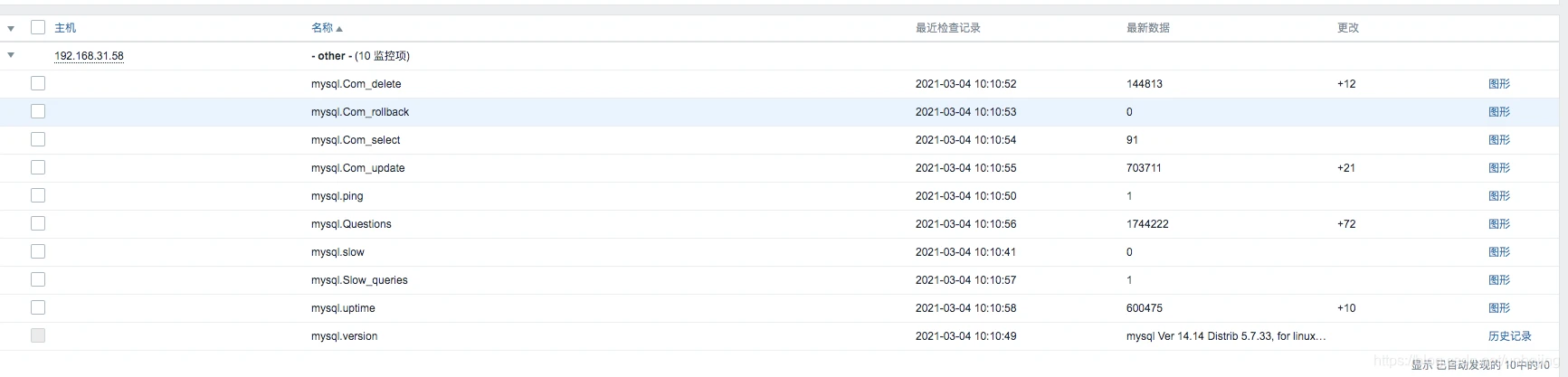Check the mysql.Com_select row checkbox
The width and height of the screenshot is (1568, 377).
click(38, 139)
